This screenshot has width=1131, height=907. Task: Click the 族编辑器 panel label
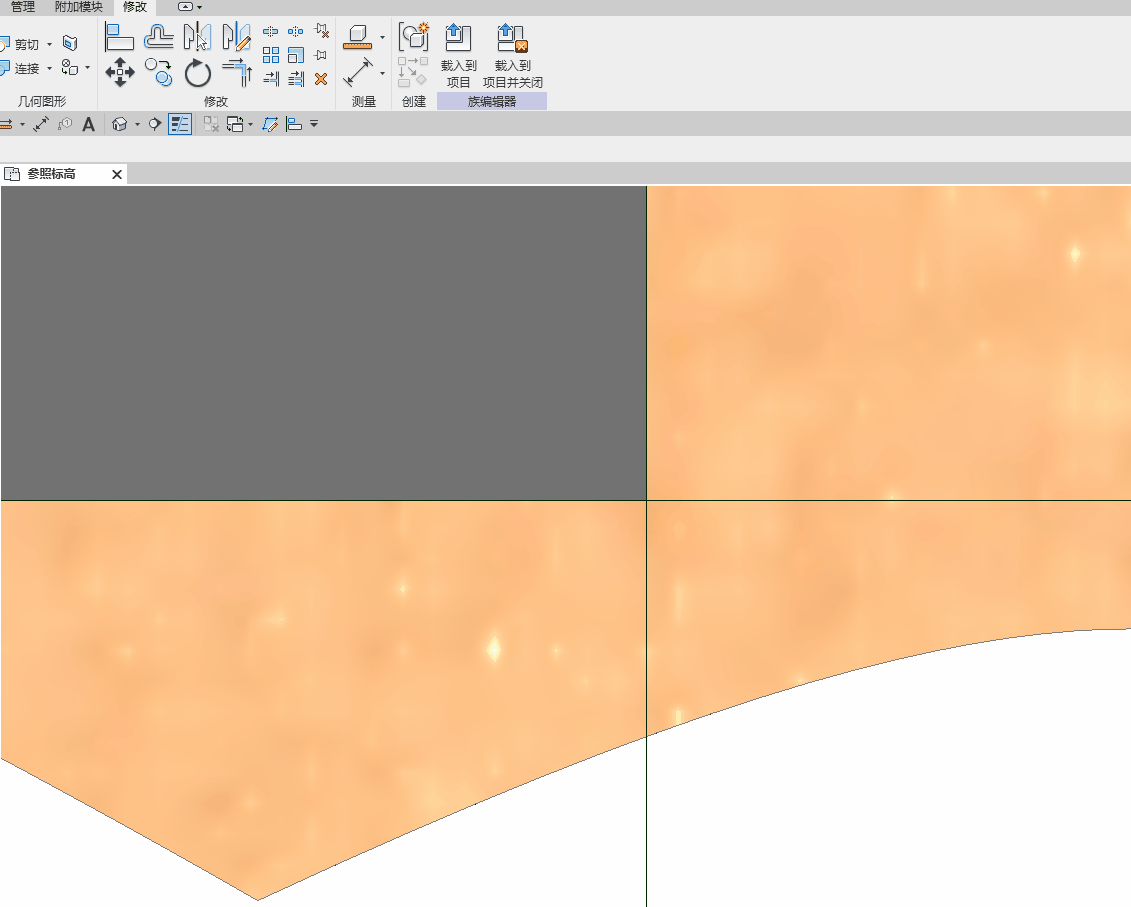tap(492, 102)
